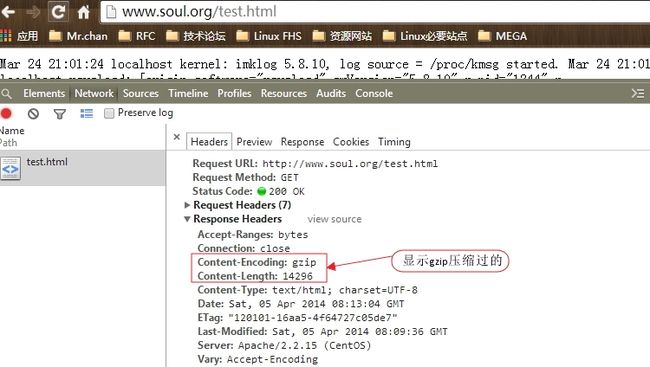Click the Content-Type text/html header

(x=307, y=290)
